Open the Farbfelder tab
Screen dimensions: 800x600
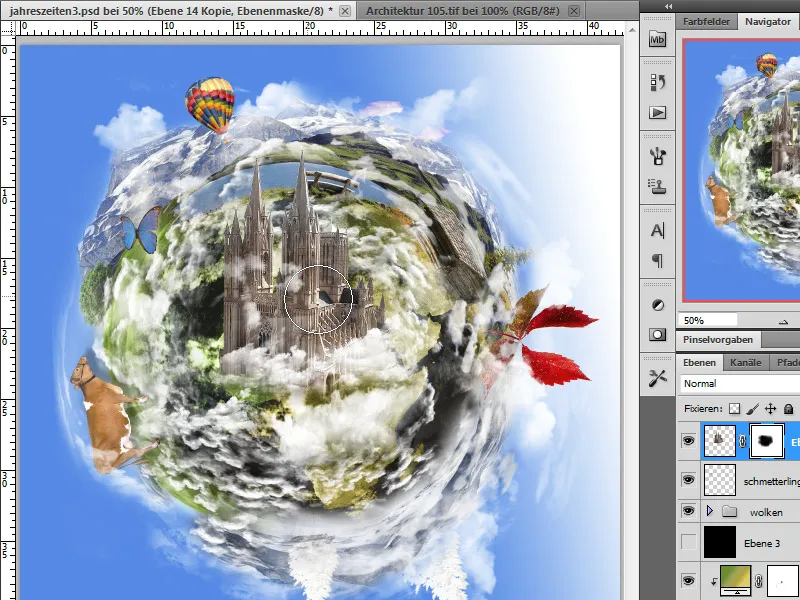[706, 22]
